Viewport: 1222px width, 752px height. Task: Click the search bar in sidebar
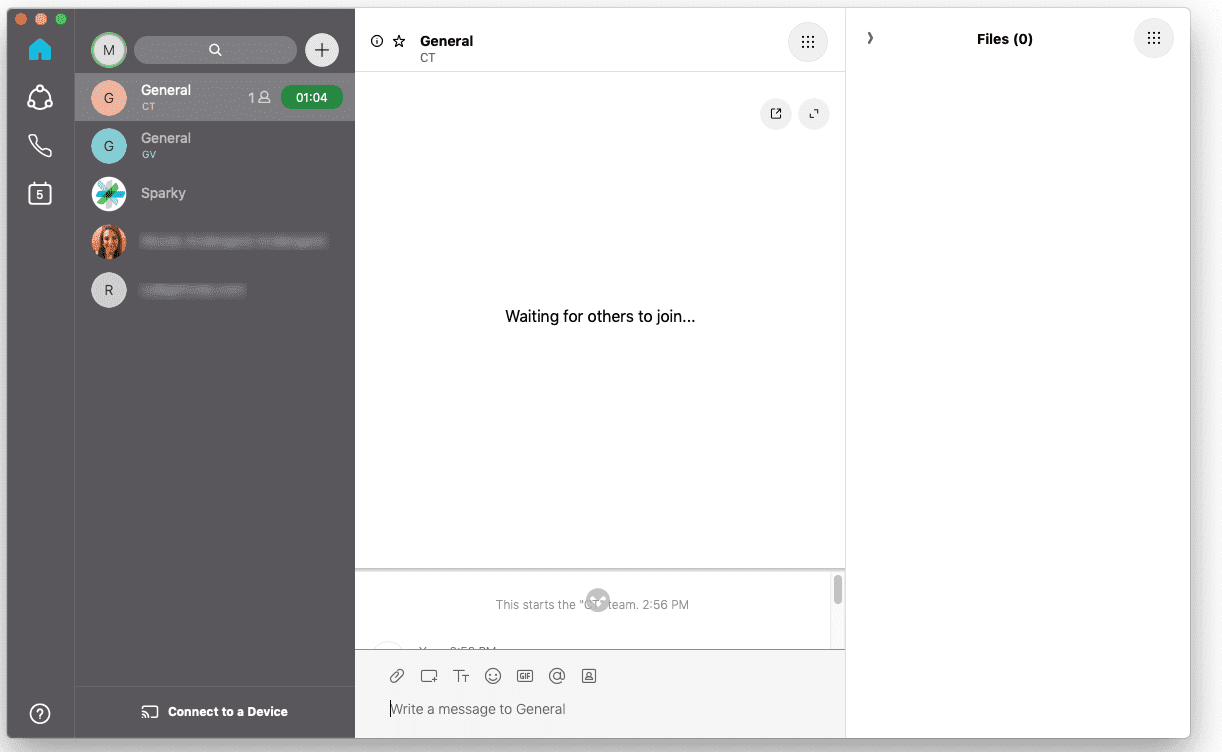click(215, 50)
